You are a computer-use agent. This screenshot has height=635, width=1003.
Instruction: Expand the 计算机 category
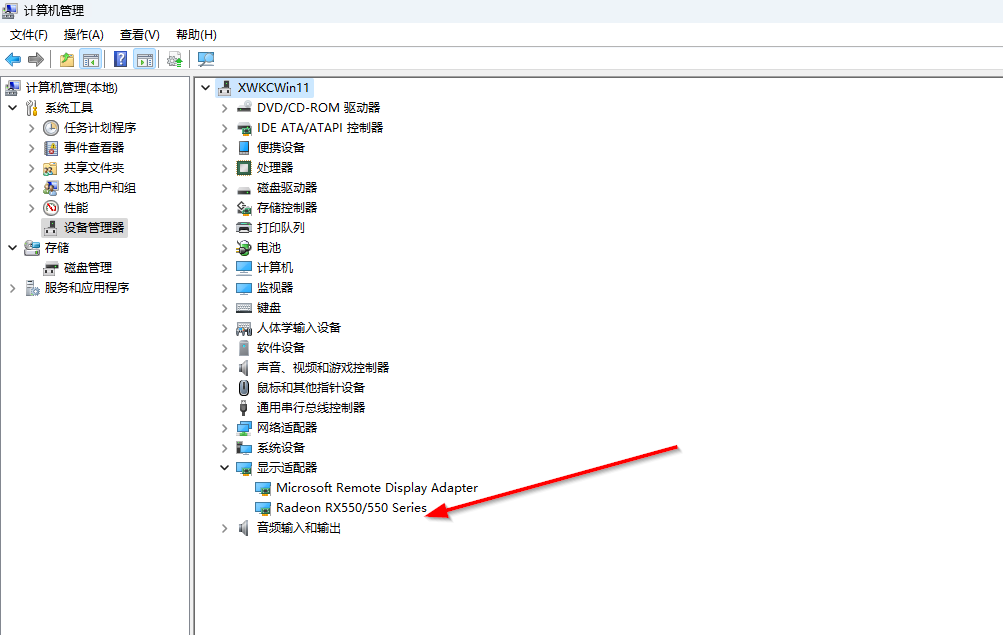coord(225,268)
